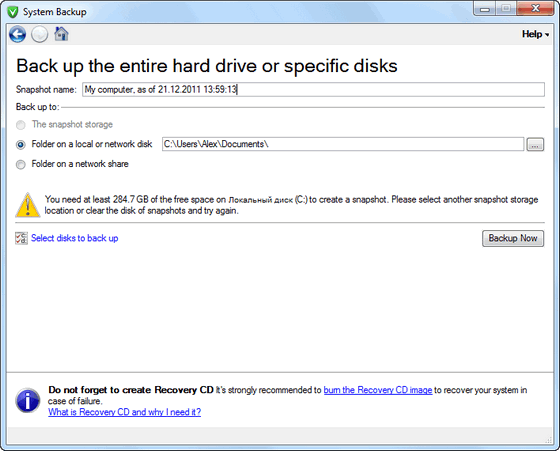This screenshot has width=560, height=451.
Task: Click the blue information icon
Action: coord(28,400)
